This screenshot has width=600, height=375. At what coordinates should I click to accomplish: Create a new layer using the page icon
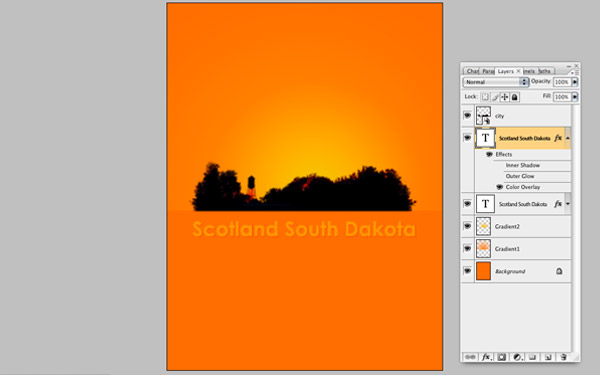[x=548, y=357]
